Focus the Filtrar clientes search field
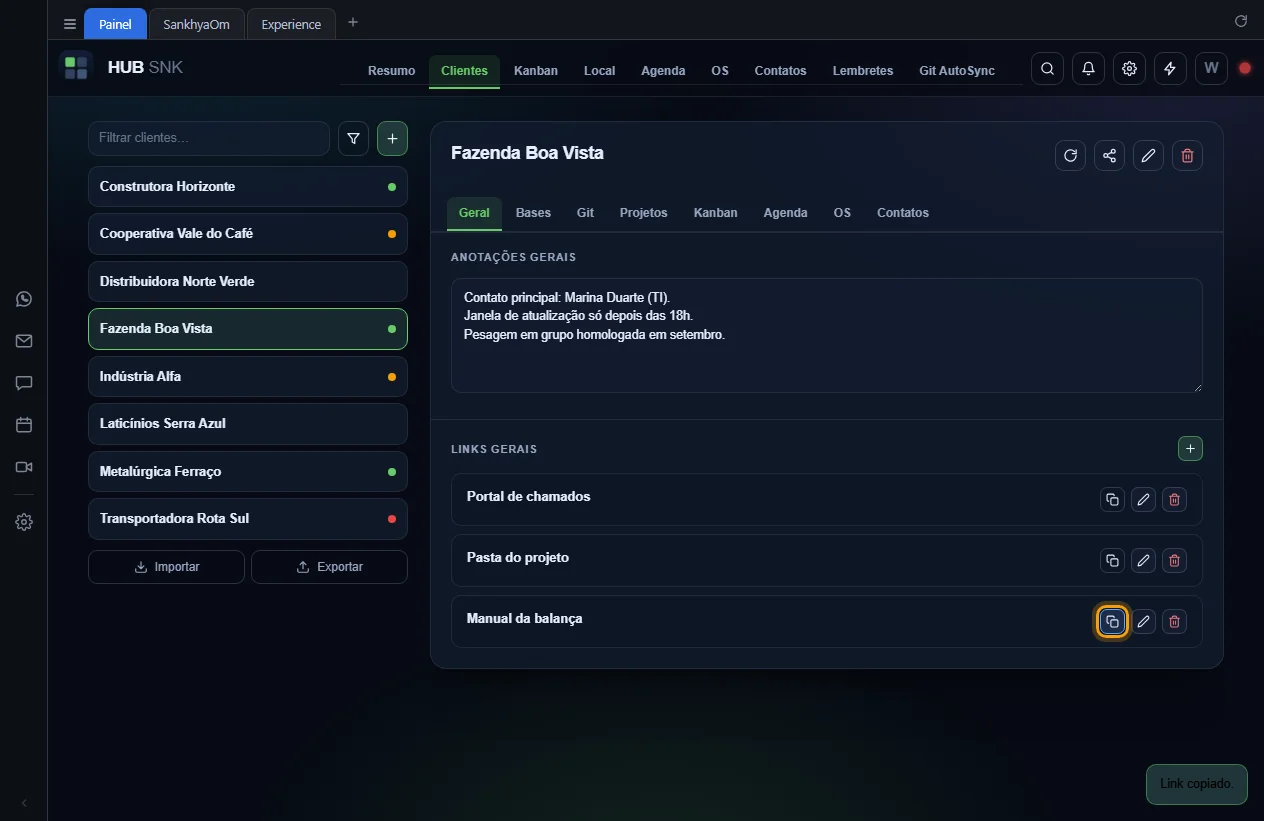Screen dimensions: 1264x821 pos(209,138)
